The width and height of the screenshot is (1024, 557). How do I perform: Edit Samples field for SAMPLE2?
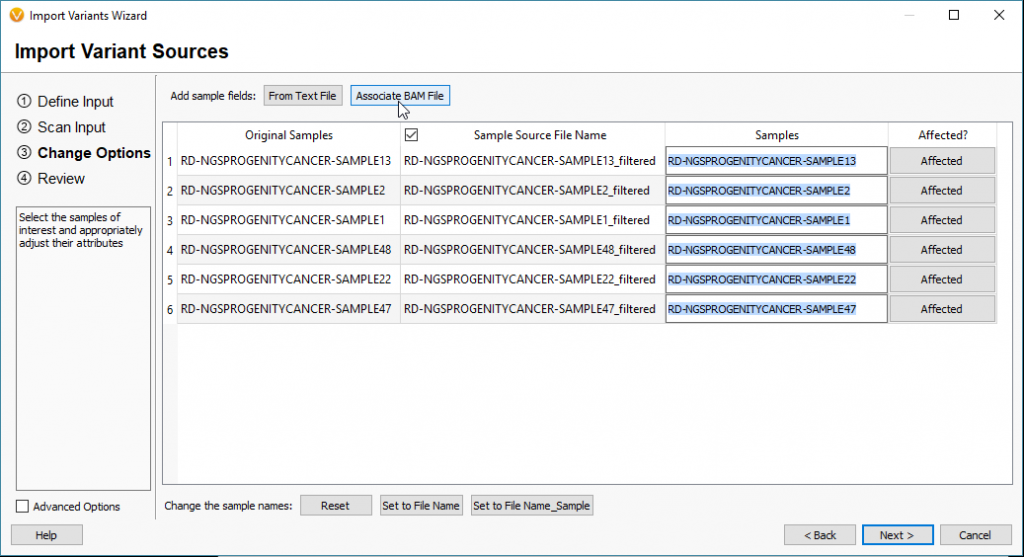tap(776, 191)
